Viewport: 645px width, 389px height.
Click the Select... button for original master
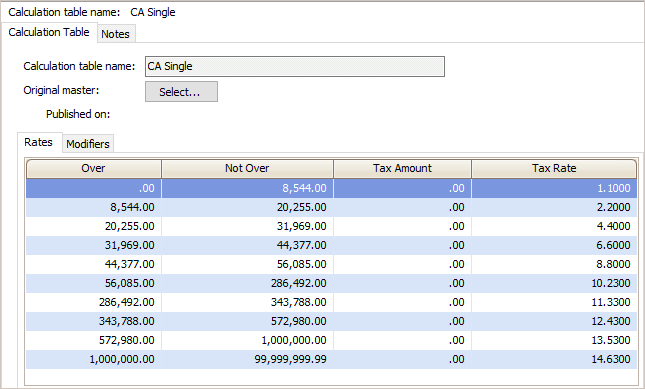[181, 91]
